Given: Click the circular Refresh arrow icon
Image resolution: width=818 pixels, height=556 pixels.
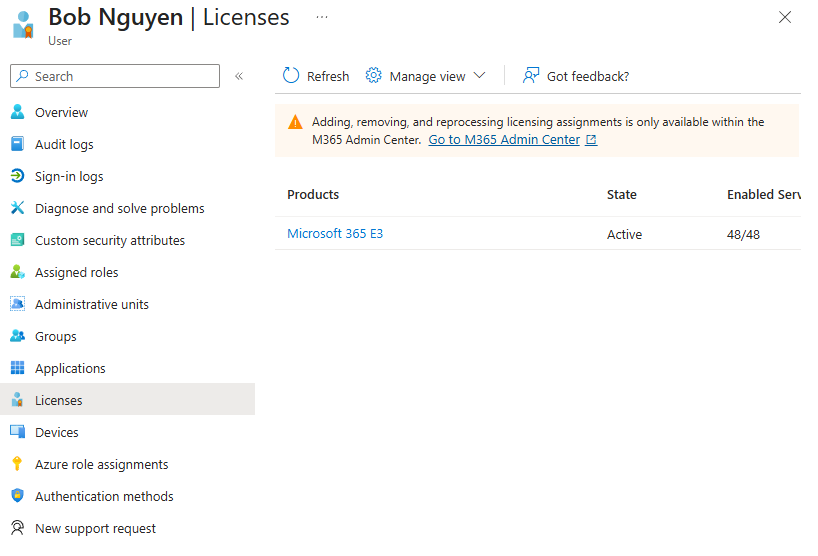Looking at the screenshot, I should (x=291, y=76).
